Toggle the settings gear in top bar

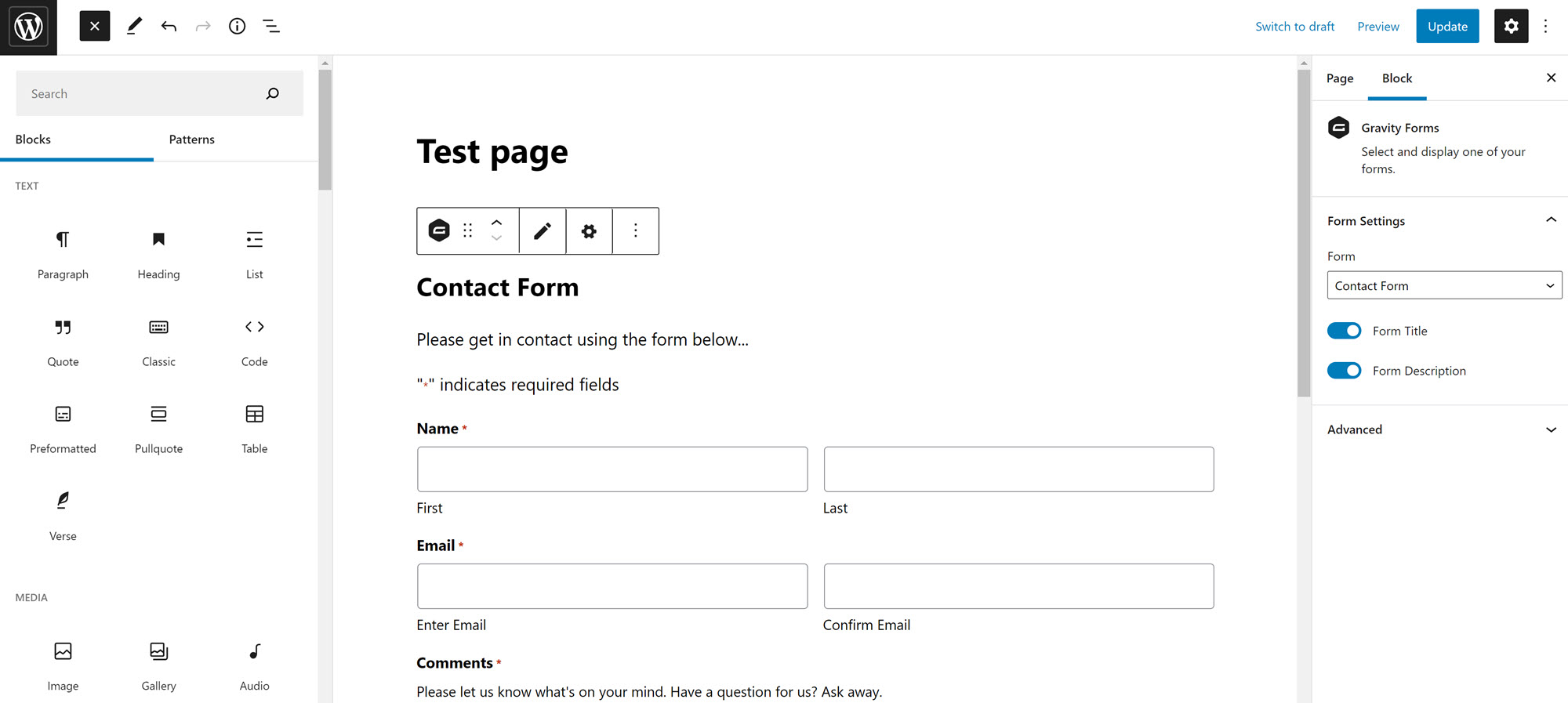coord(1511,27)
